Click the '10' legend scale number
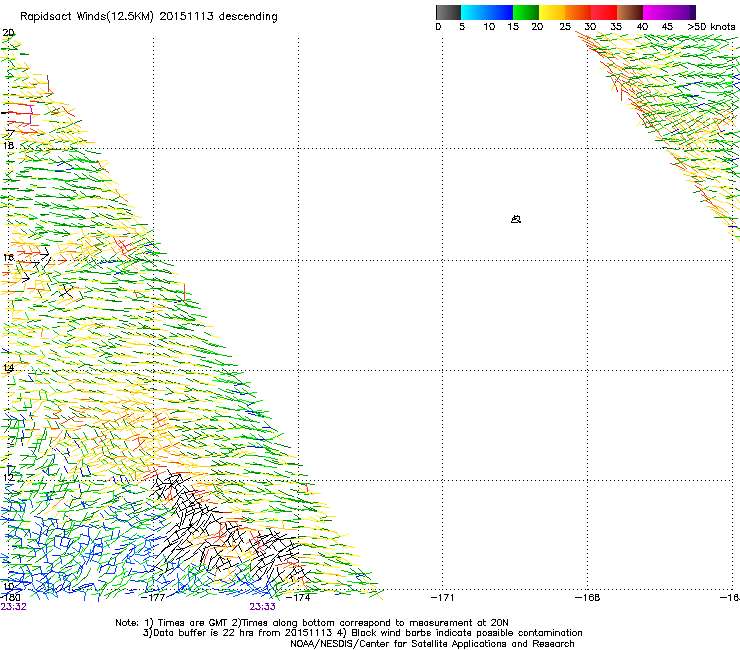The image size is (740, 650). click(489, 27)
